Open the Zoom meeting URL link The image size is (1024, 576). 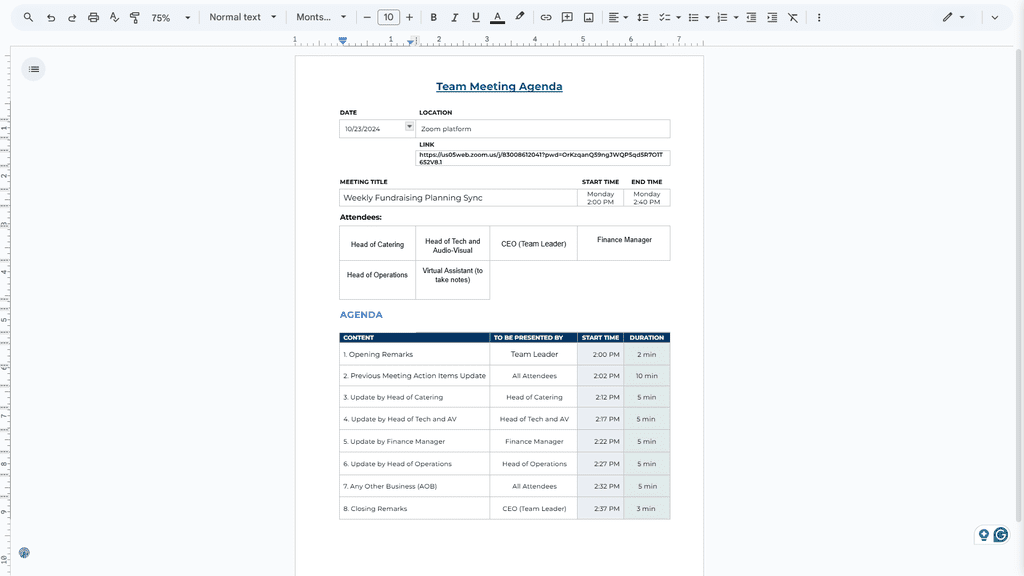tap(541, 158)
